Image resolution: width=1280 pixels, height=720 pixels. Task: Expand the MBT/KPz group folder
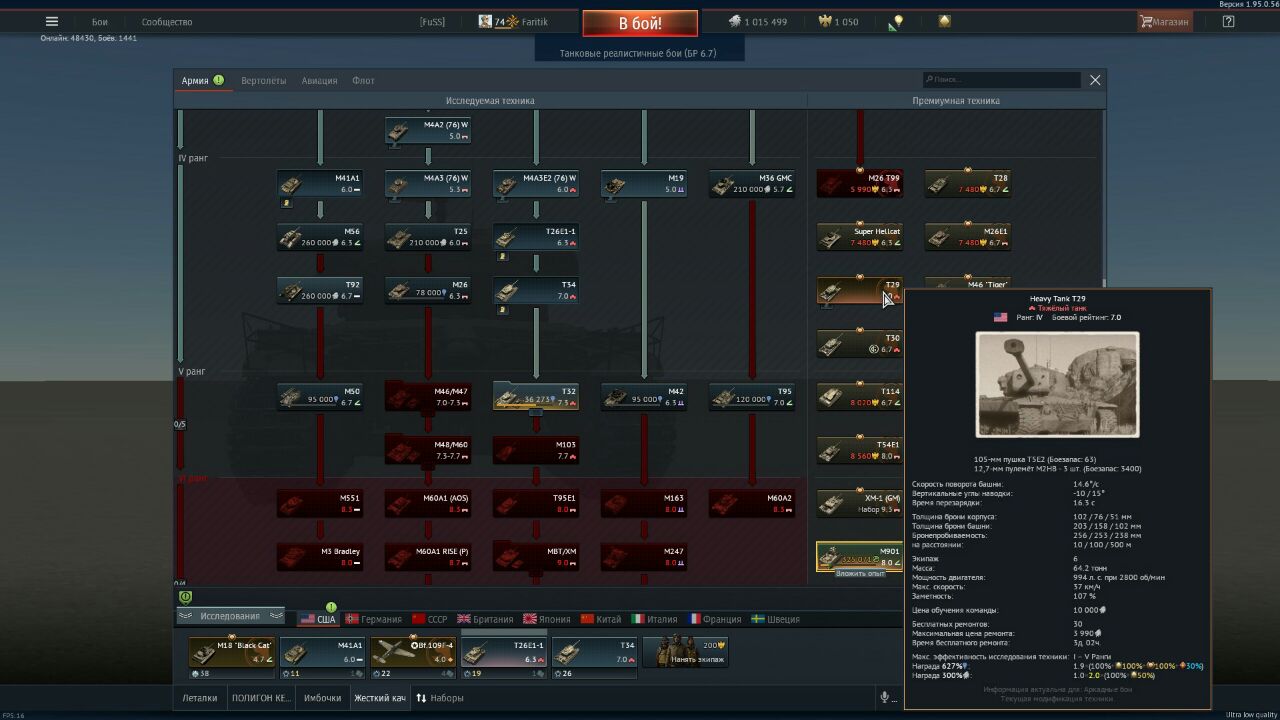tap(536, 556)
